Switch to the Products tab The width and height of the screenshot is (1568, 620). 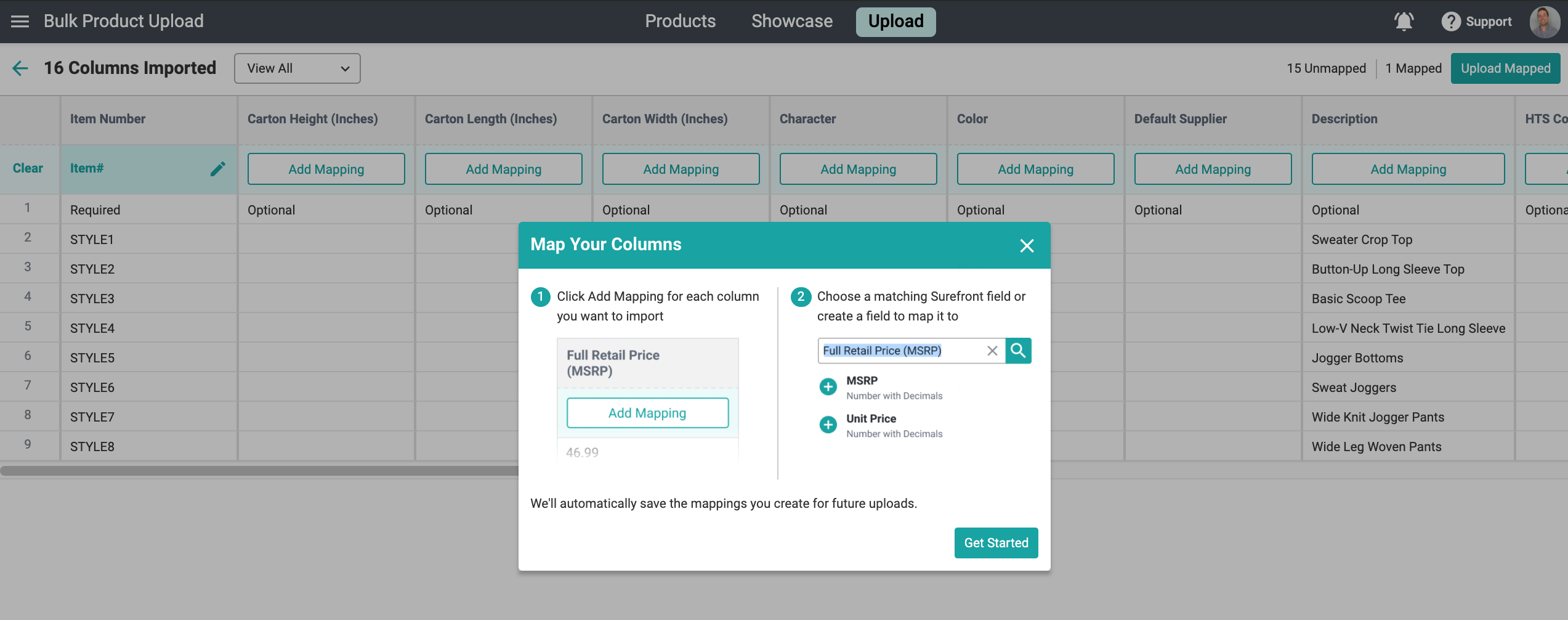coord(680,22)
